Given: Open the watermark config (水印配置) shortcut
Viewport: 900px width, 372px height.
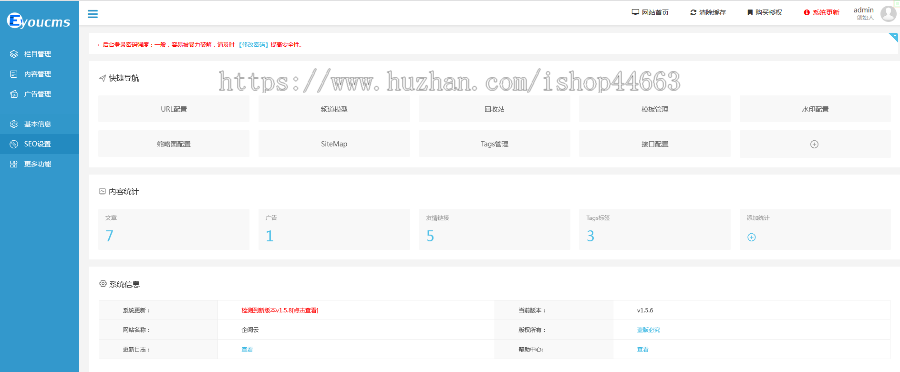Looking at the screenshot, I should (x=815, y=108).
